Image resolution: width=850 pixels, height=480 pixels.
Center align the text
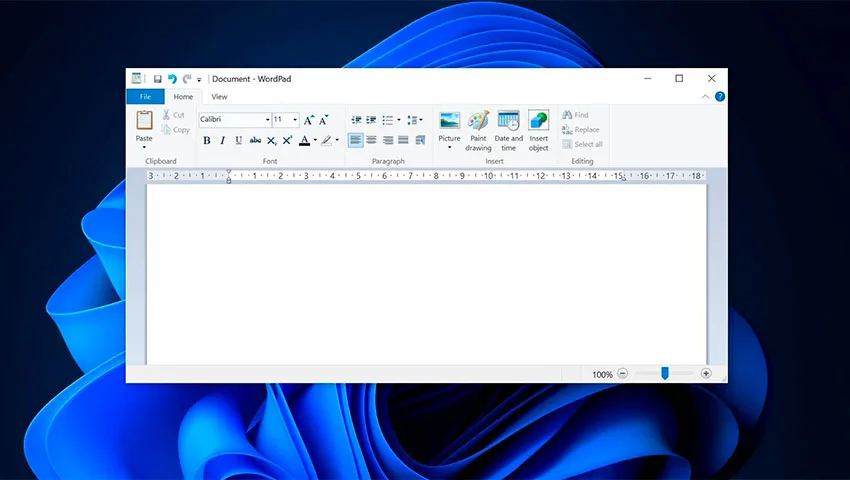pyautogui.click(x=371, y=140)
